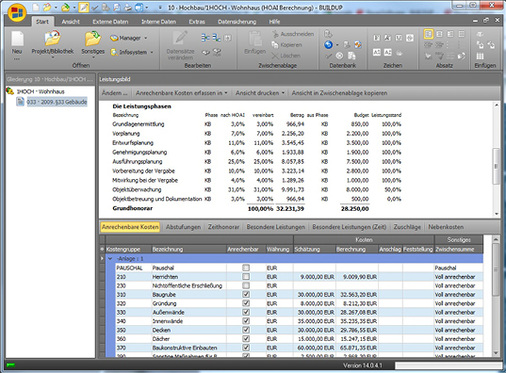Click the Grundhonorar total 32.231,39
This screenshot has height=373, width=506.
click(x=290, y=209)
